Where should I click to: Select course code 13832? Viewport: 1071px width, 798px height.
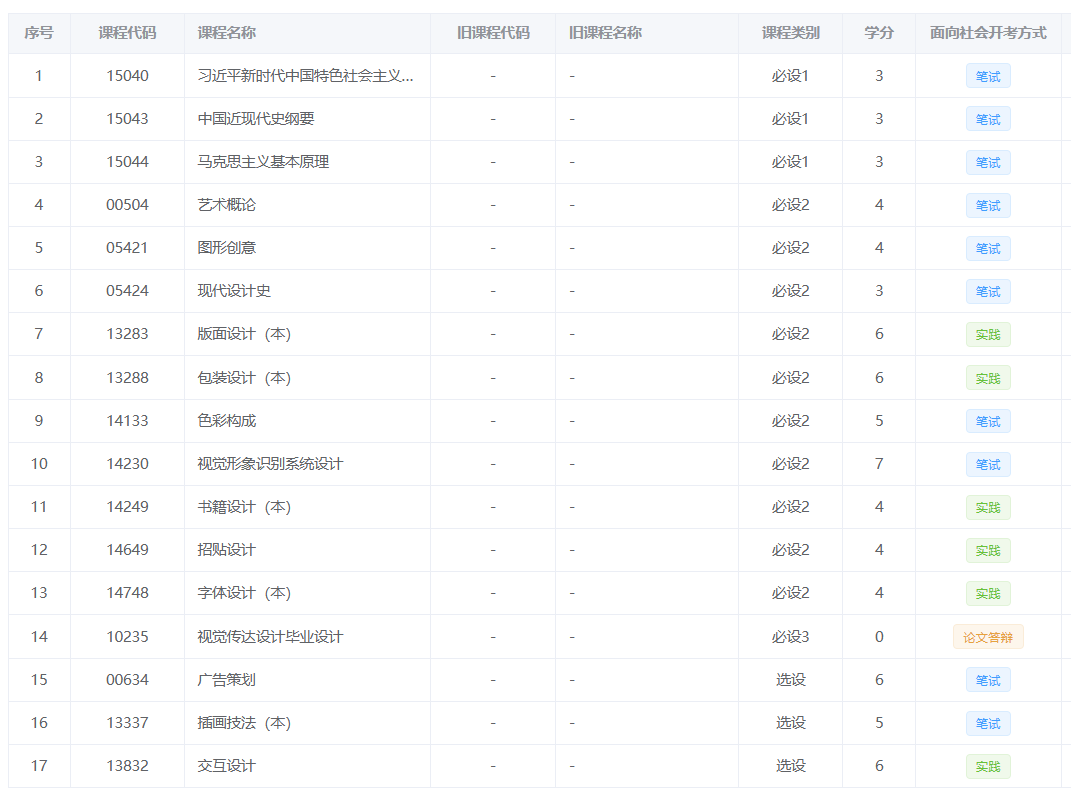click(127, 766)
